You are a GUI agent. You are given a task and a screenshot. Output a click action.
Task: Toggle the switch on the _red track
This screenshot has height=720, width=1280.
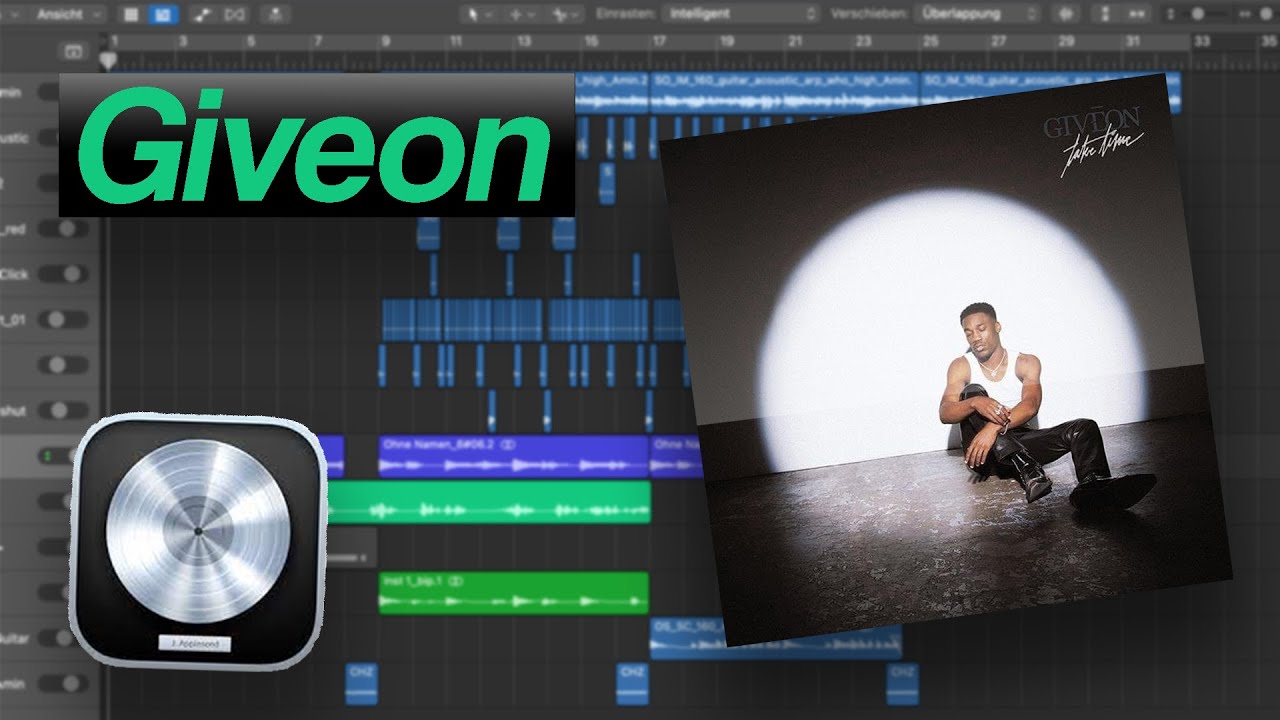click(62, 228)
